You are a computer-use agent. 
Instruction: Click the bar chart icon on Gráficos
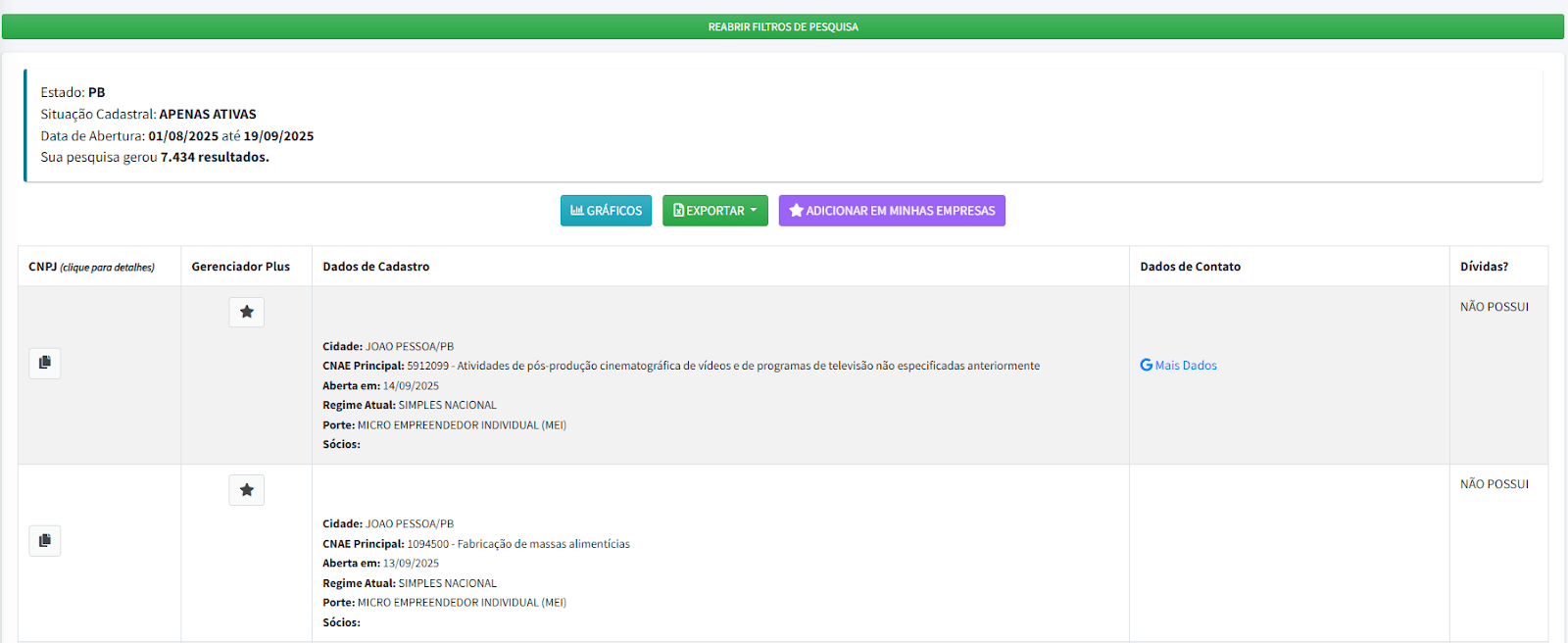[x=577, y=211]
